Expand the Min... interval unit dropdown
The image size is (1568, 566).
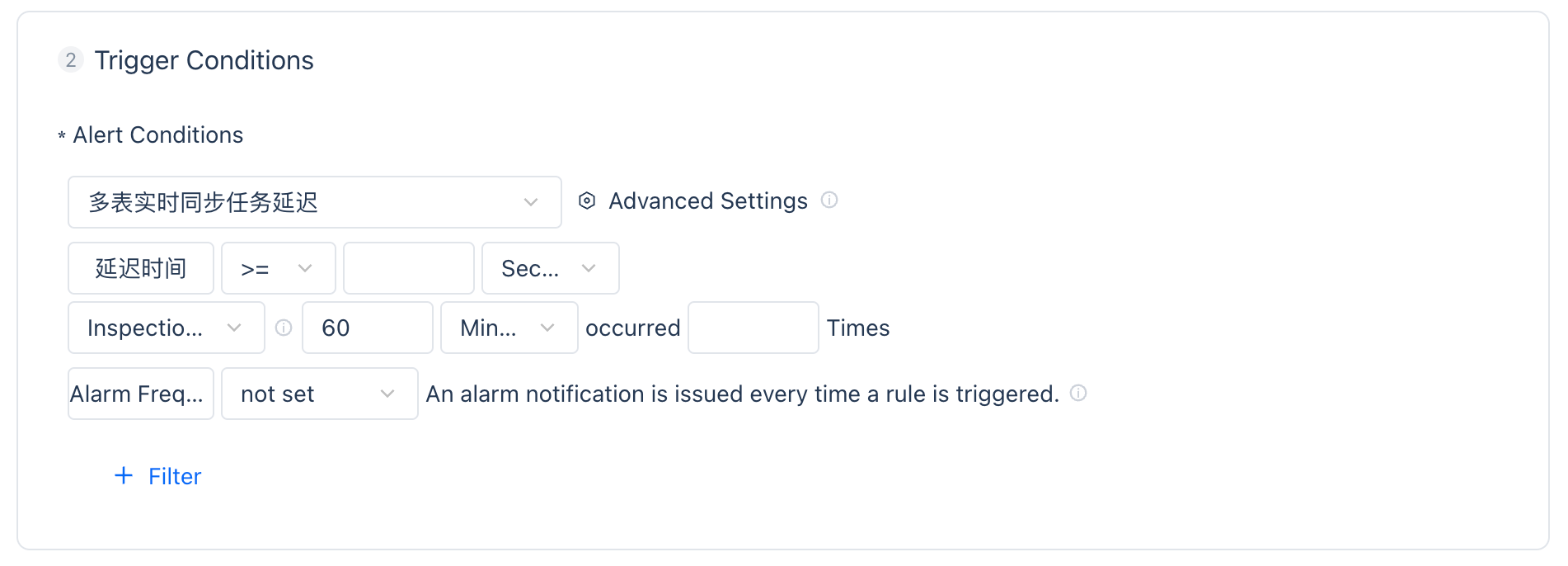click(509, 328)
